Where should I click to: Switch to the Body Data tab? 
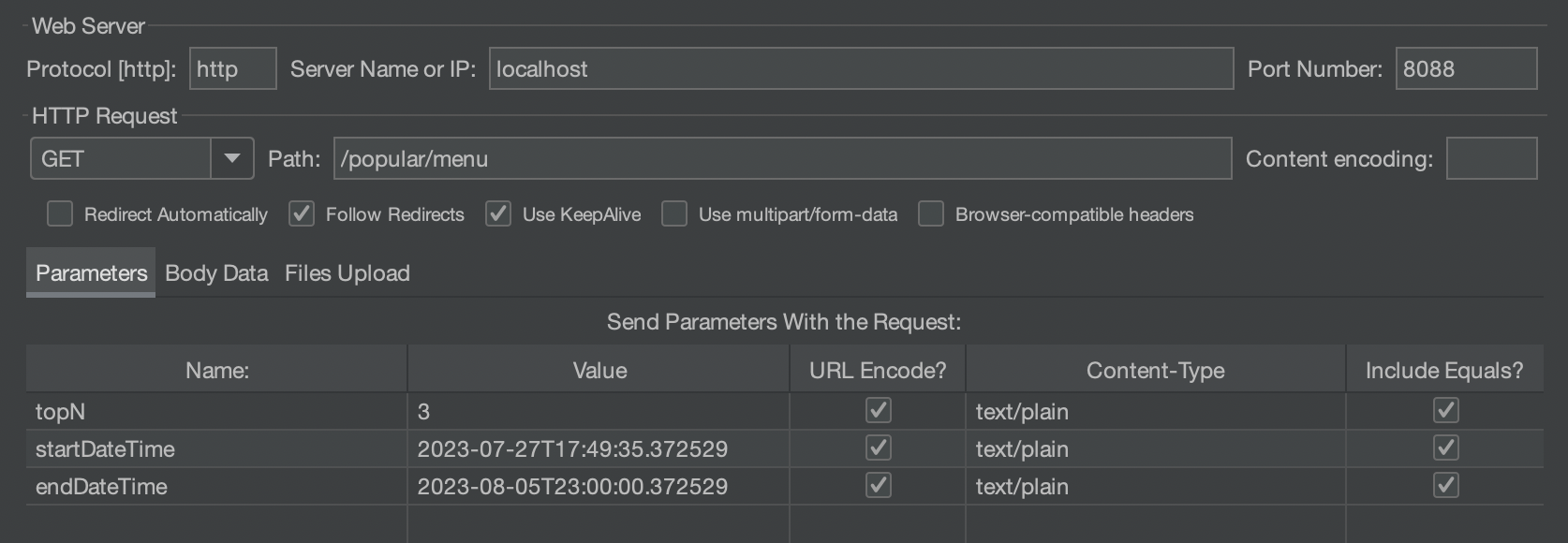(x=216, y=273)
